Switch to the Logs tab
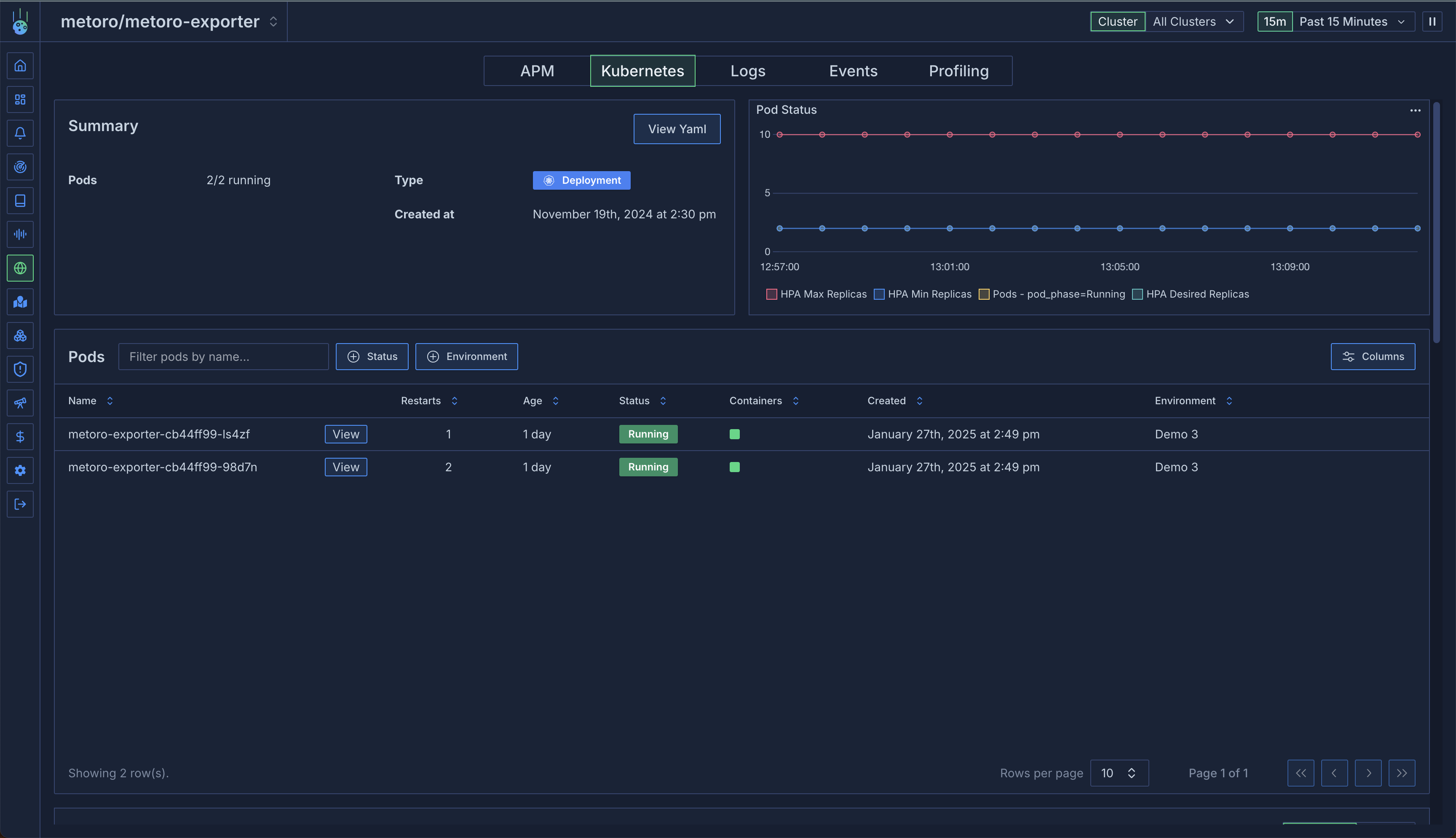 click(747, 71)
